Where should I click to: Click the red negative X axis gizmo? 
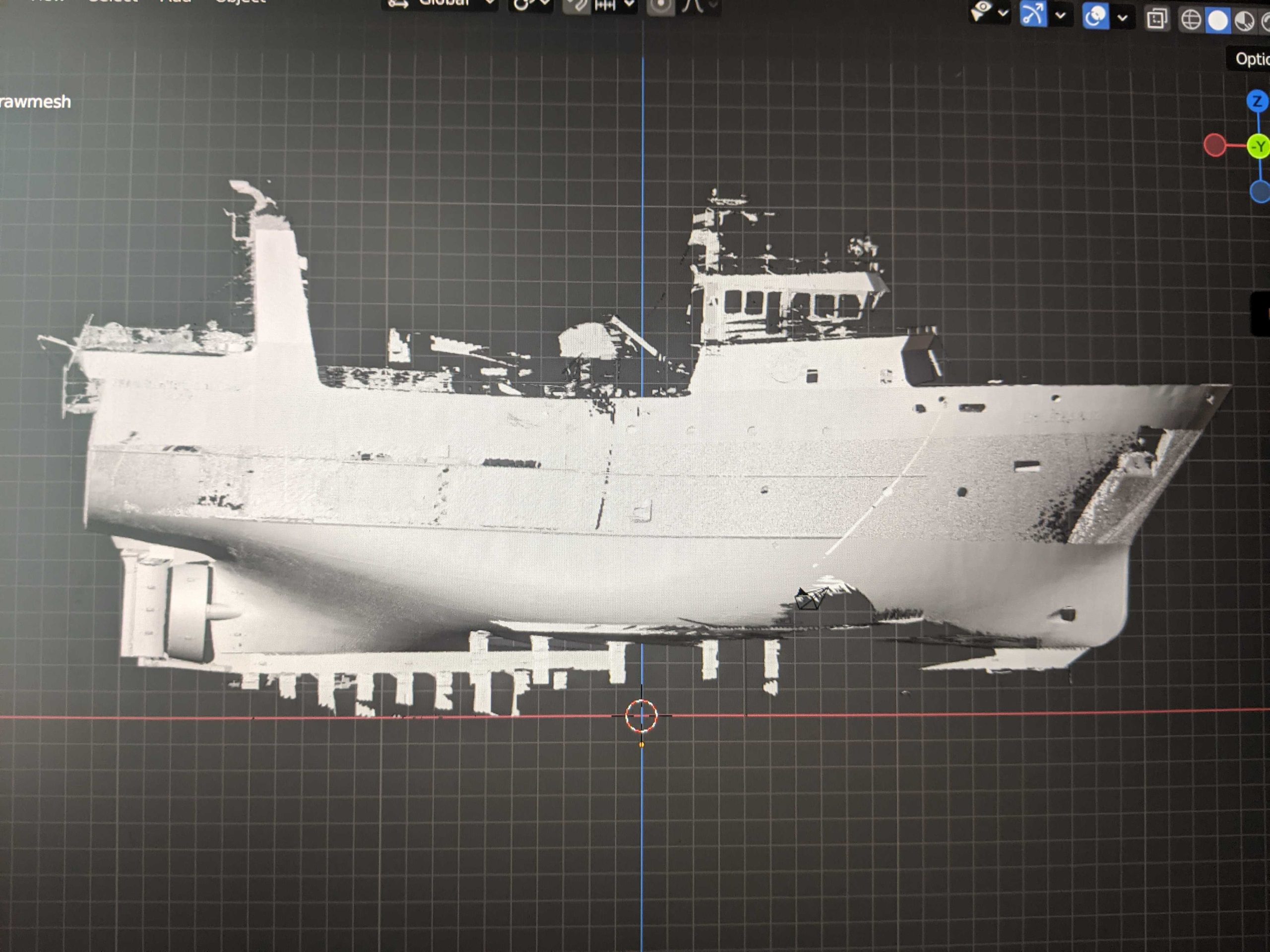pos(1215,145)
